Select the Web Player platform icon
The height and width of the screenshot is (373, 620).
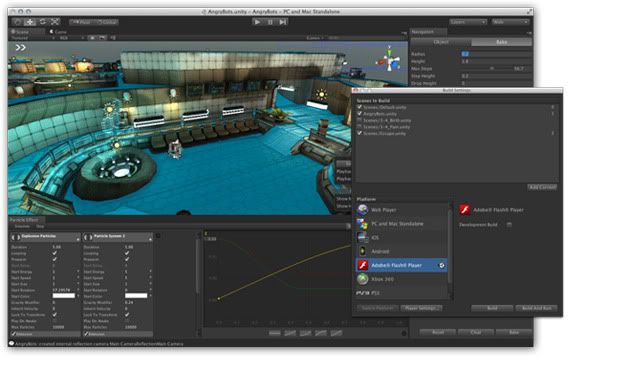pos(362,210)
